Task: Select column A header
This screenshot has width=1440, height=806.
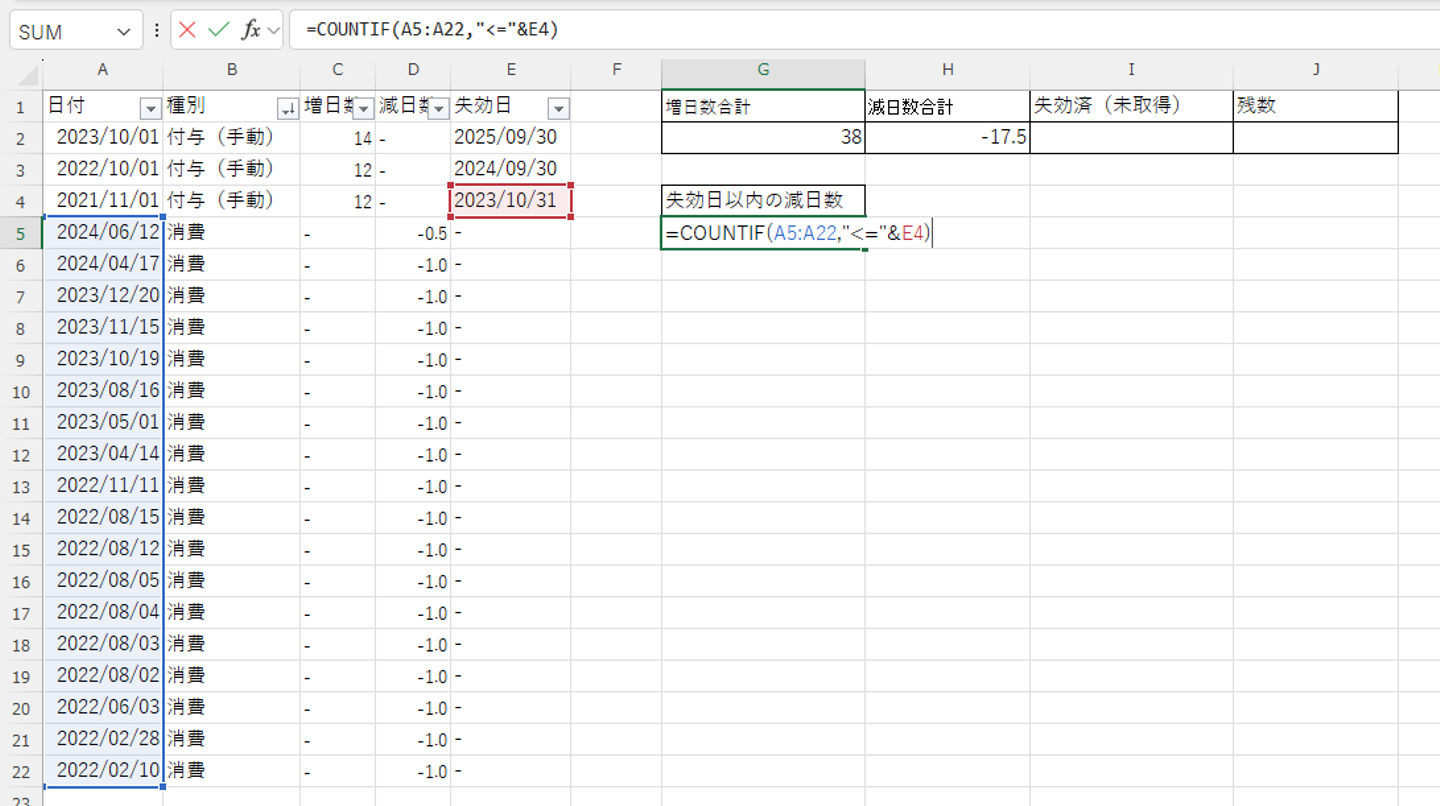Action: (x=103, y=69)
